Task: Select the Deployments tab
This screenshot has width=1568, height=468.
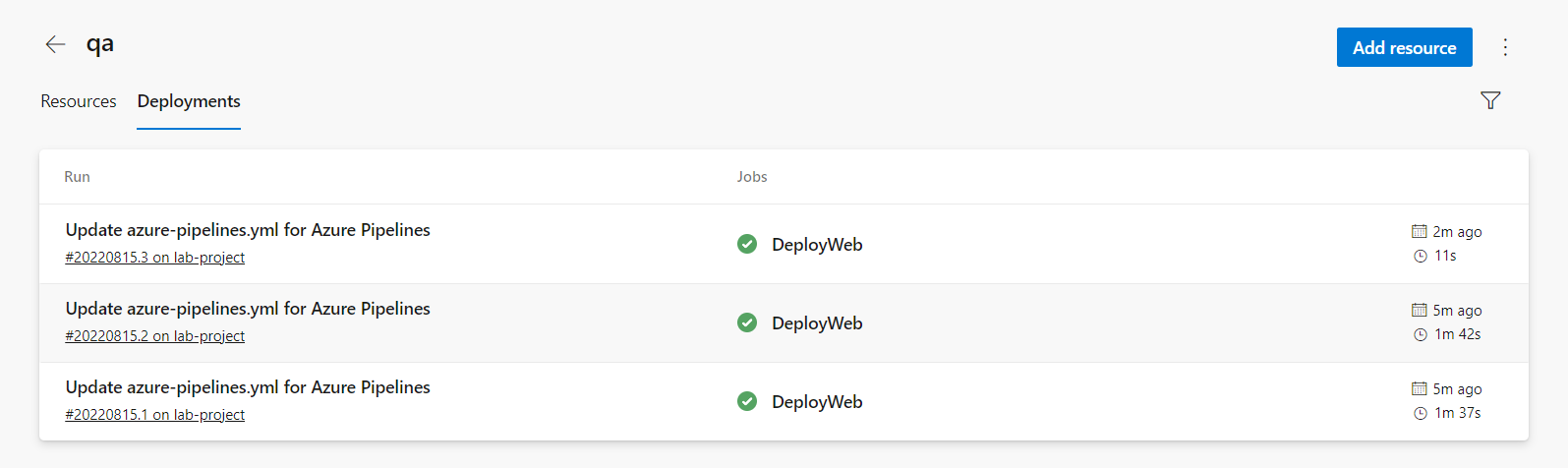Action: point(189,101)
